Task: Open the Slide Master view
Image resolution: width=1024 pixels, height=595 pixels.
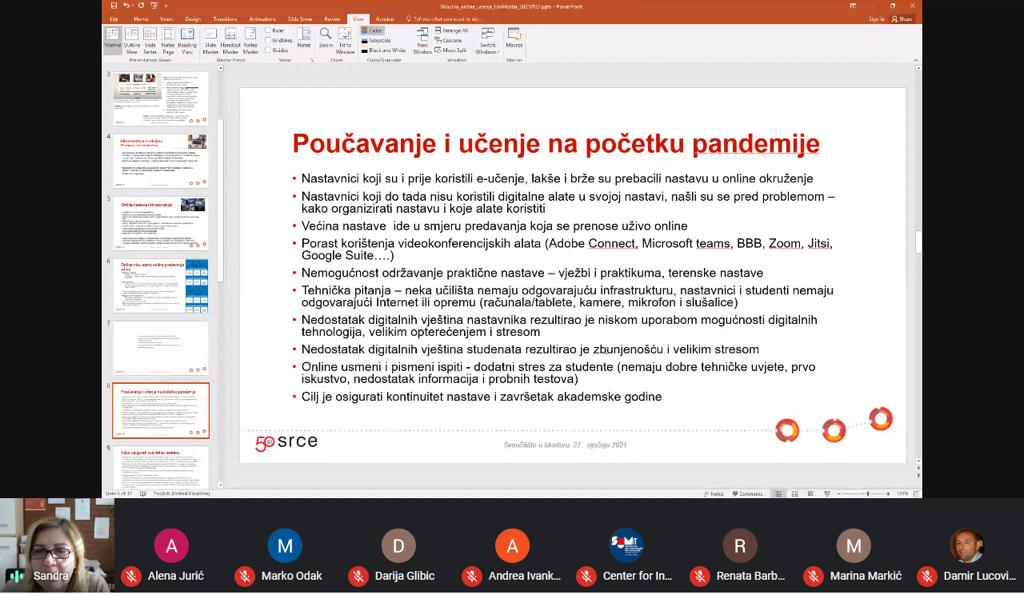Action: [211, 43]
